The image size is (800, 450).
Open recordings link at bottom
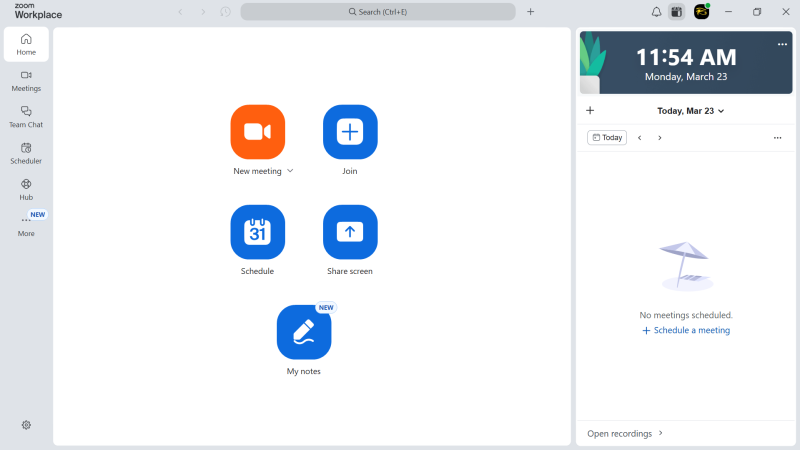click(x=625, y=433)
